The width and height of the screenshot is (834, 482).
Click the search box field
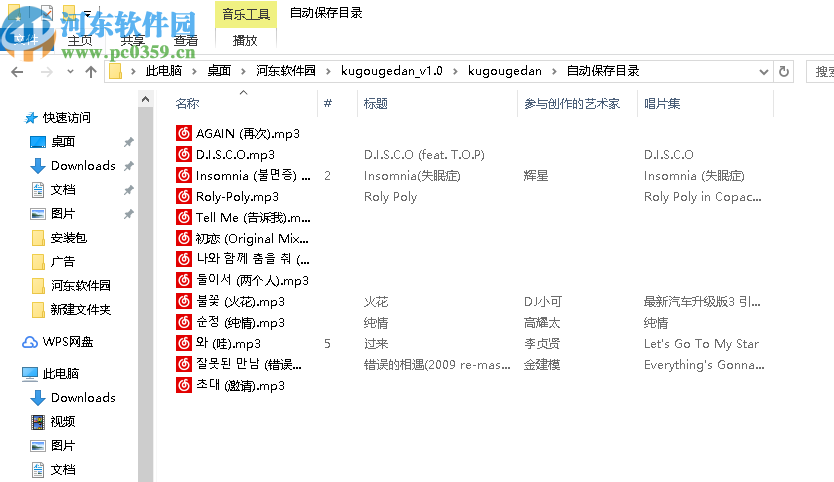pos(821,71)
